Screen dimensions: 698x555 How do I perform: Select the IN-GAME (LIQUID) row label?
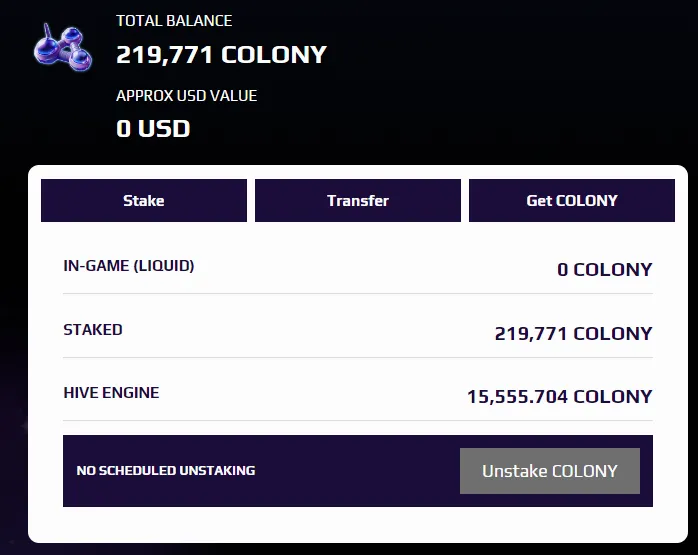tap(129, 266)
